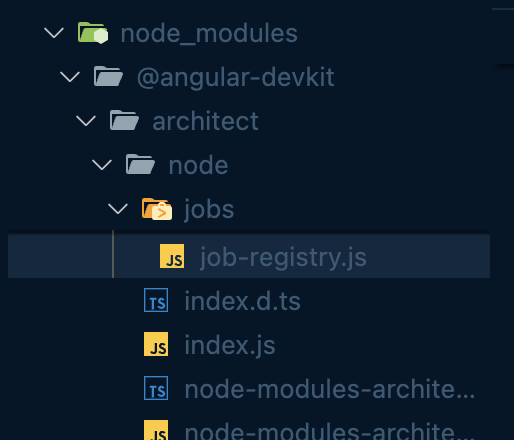Open the index.js file

click(x=230, y=345)
